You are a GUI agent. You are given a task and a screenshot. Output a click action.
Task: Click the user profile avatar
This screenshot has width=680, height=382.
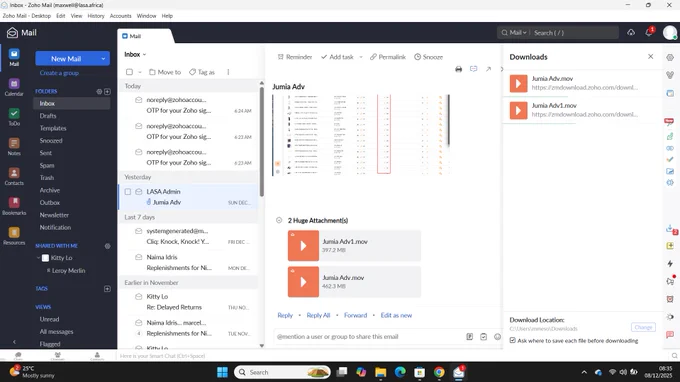pos(670,33)
